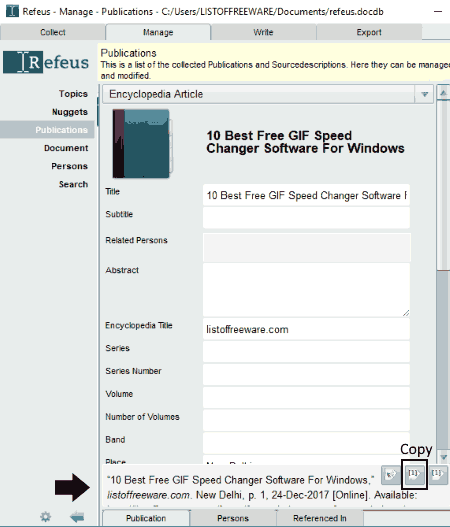The height and width of the screenshot is (527, 450).
Task: Open Persons in the left sidebar
Action: pos(70,166)
